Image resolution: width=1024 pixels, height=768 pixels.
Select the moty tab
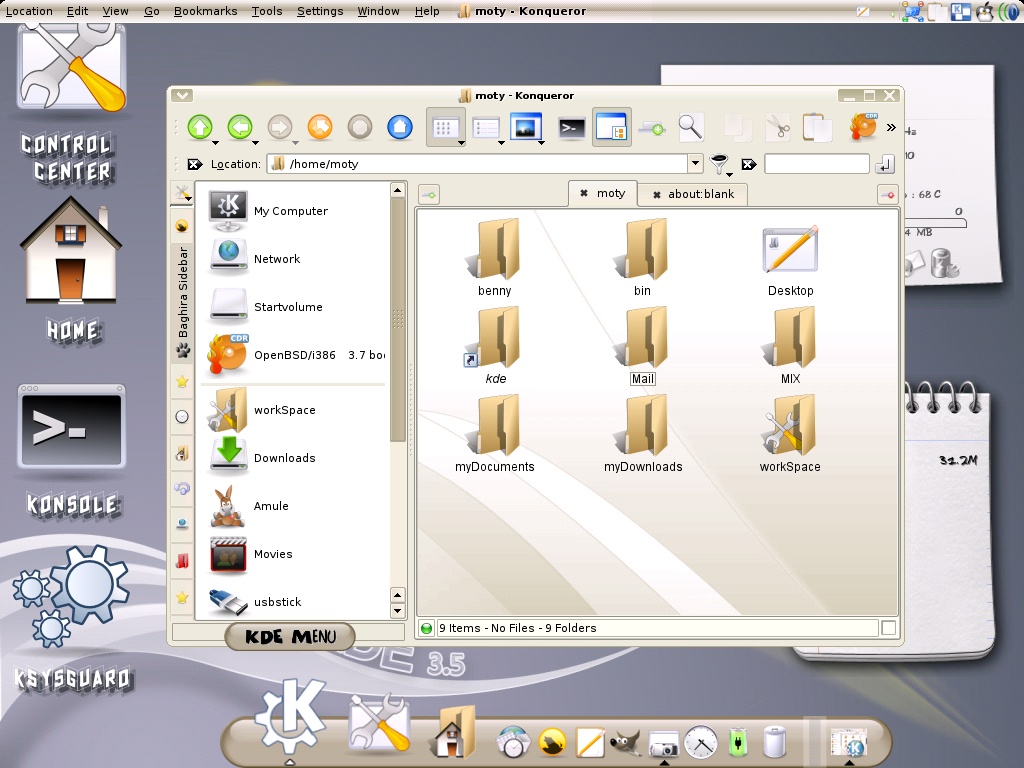pos(602,193)
